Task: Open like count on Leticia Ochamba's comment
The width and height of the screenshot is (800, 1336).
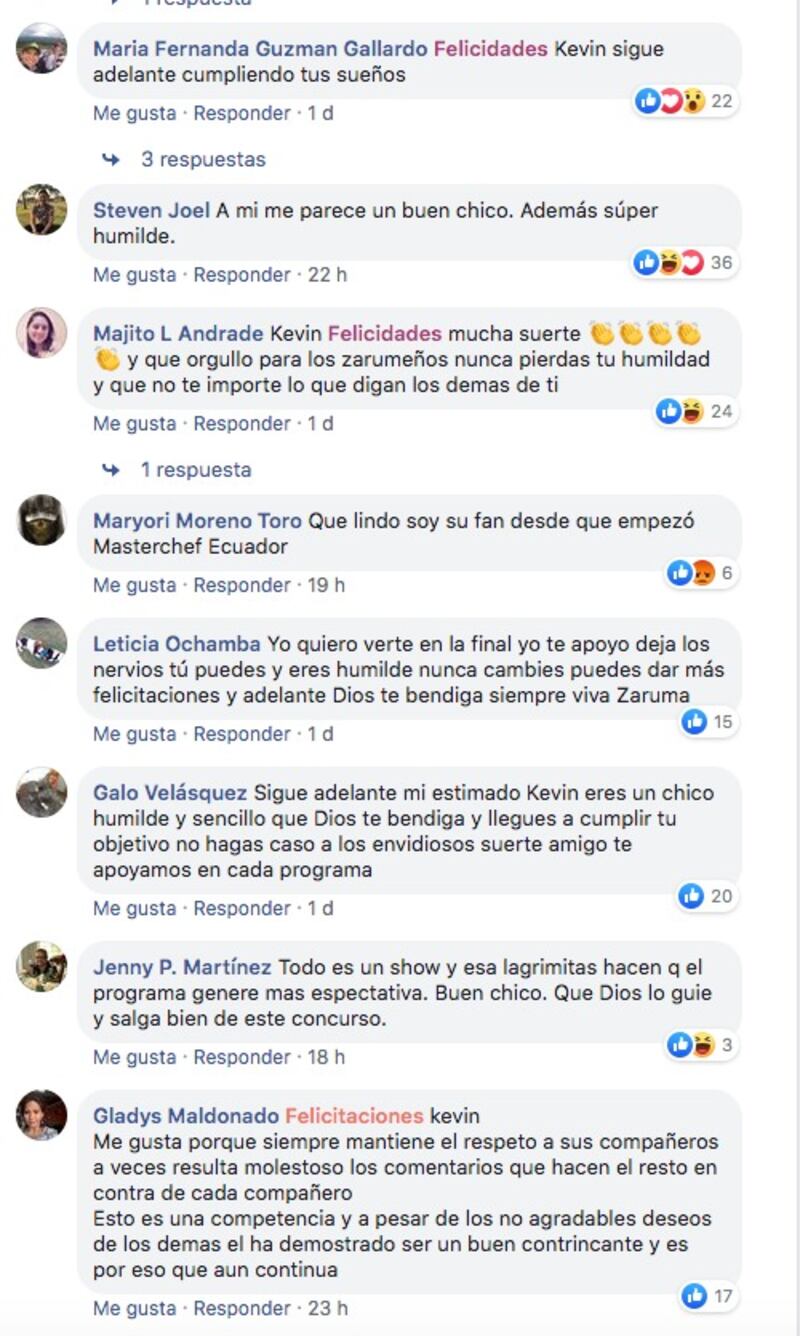Action: pos(709,722)
